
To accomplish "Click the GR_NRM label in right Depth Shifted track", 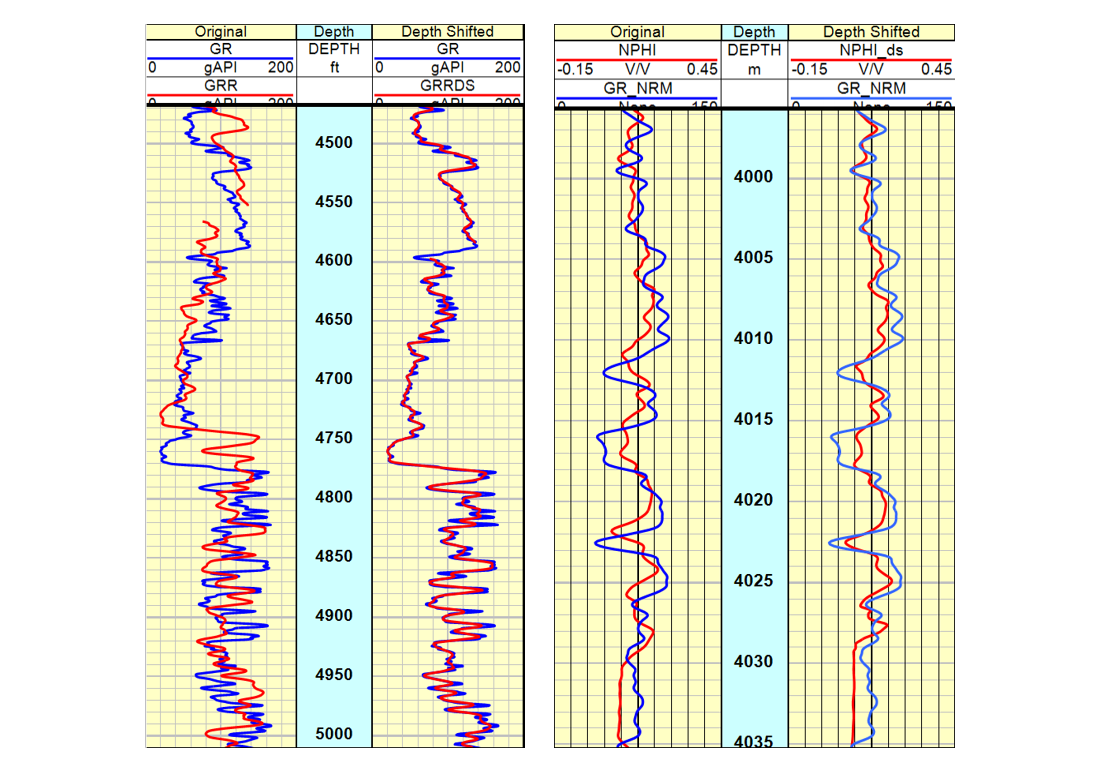I will click(871, 87).
